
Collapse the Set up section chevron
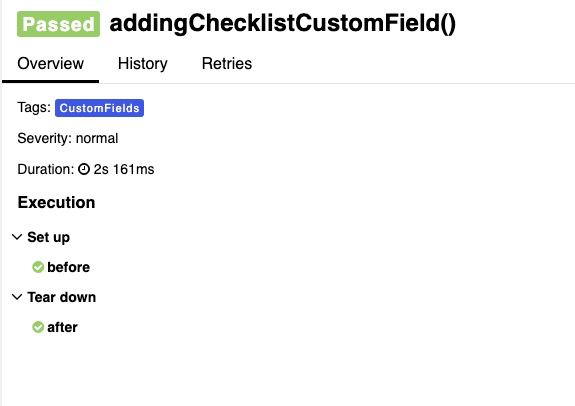pos(17,237)
